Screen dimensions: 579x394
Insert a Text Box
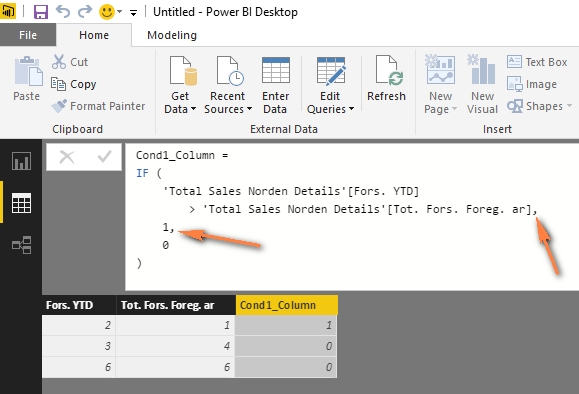[x=537, y=62]
